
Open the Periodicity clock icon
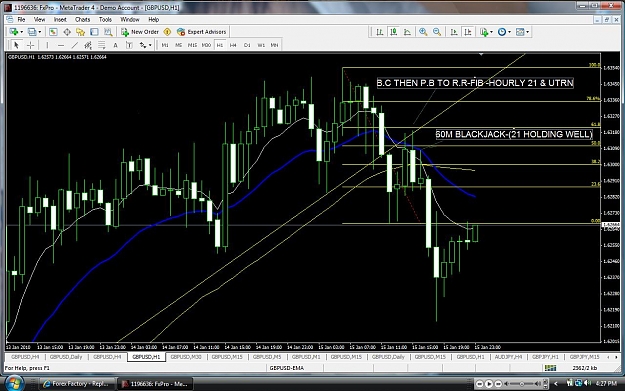[x=502, y=32]
